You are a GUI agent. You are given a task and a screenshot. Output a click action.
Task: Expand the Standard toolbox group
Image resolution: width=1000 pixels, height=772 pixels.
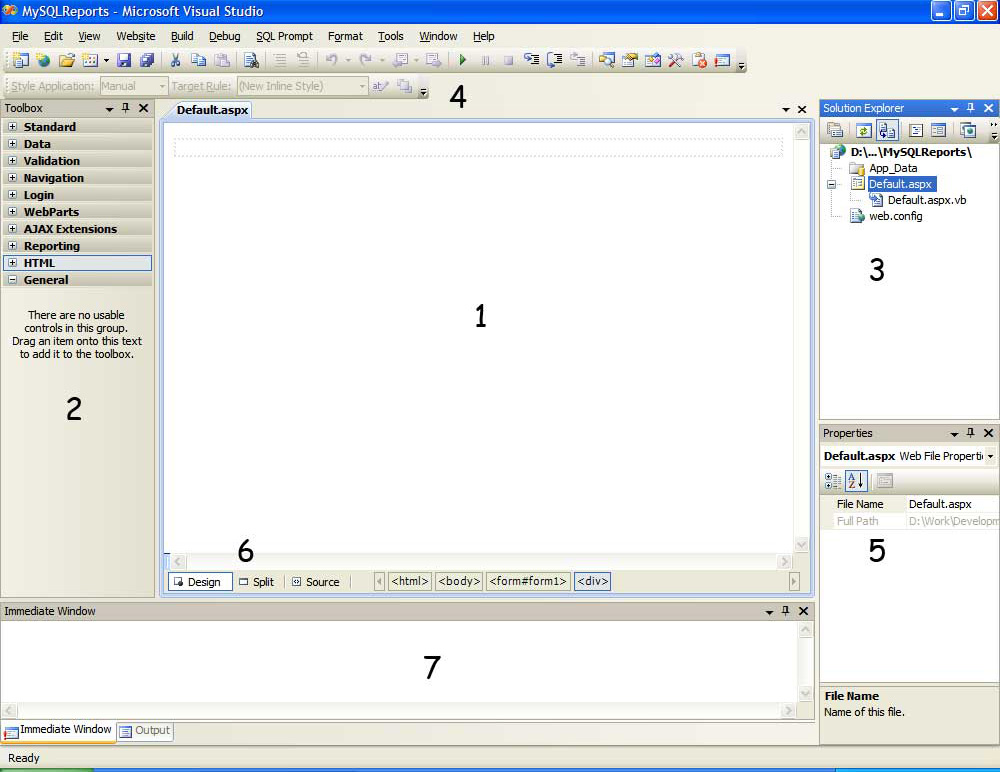coord(12,126)
